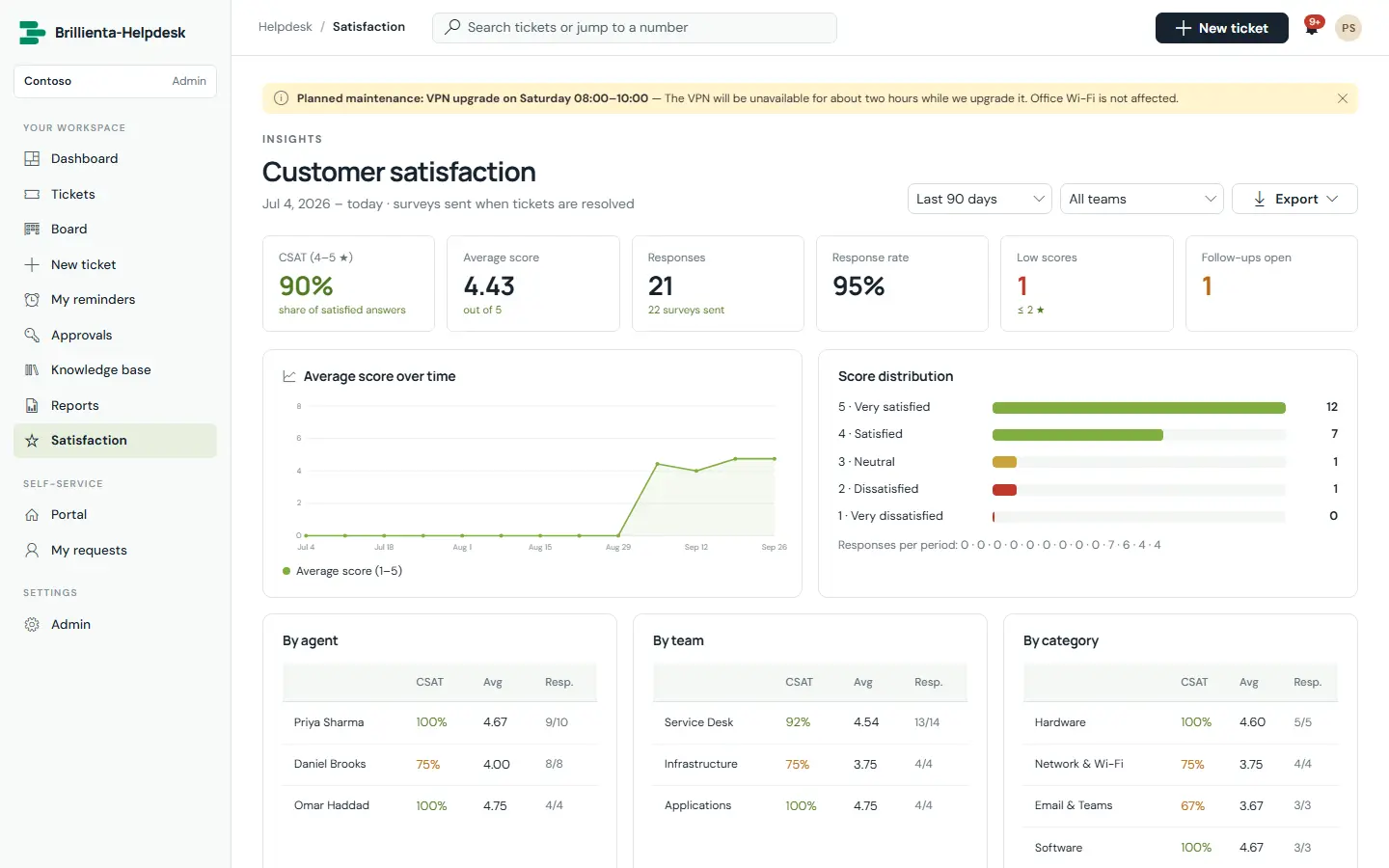Select the Network & Wi-Fi category row

tap(1181, 764)
